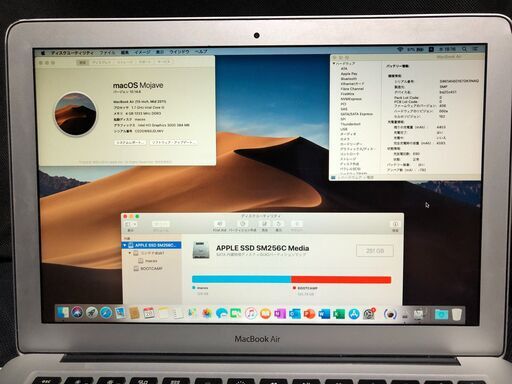Click the Restore toolbar icon in Disk Utility
512x384 pixels.
[279, 224]
